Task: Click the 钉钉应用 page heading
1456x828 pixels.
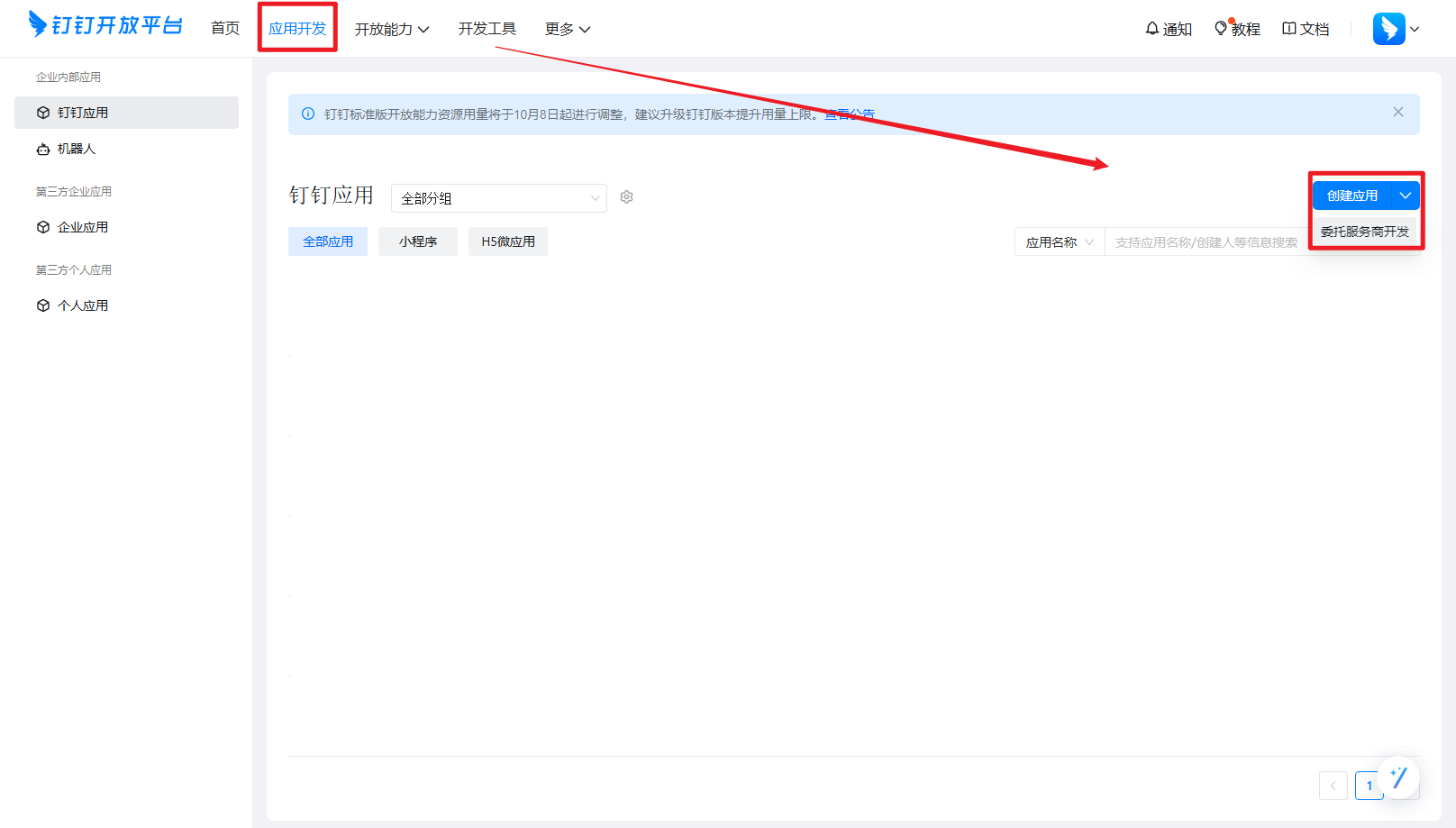Action: pyautogui.click(x=332, y=196)
